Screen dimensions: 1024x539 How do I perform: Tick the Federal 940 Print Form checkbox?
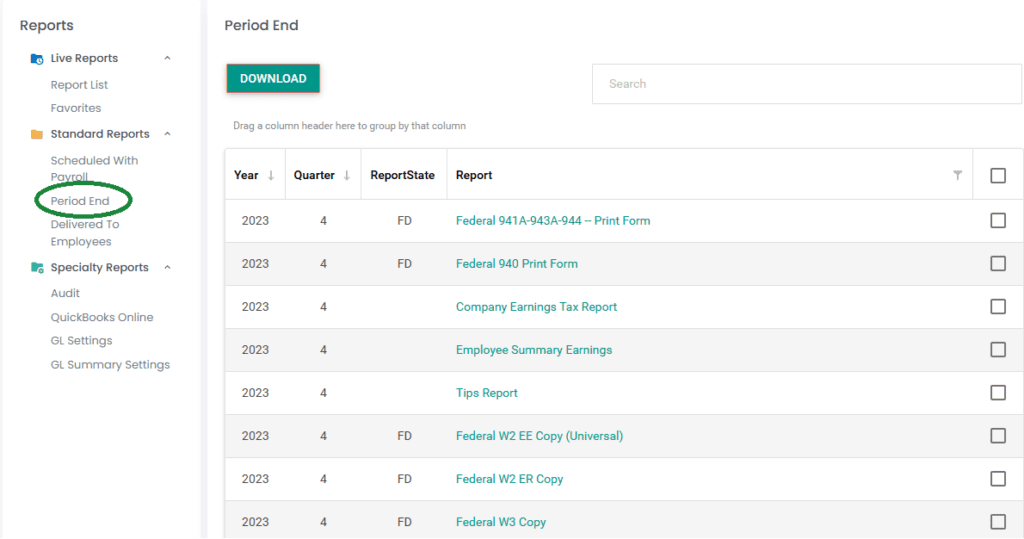tap(997, 264)
